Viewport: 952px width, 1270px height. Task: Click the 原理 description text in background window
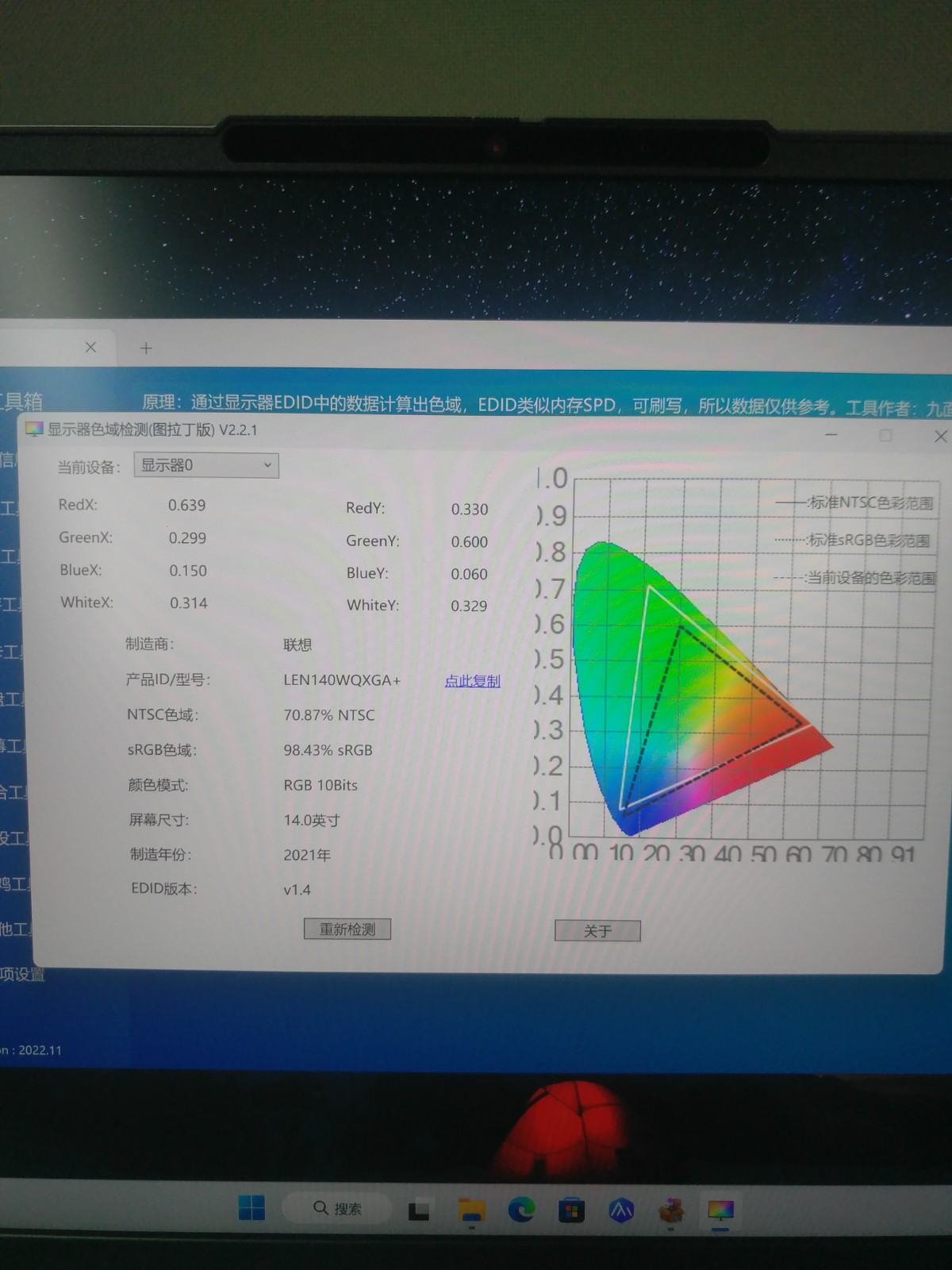pyautogui.click(x=547, y=405)
